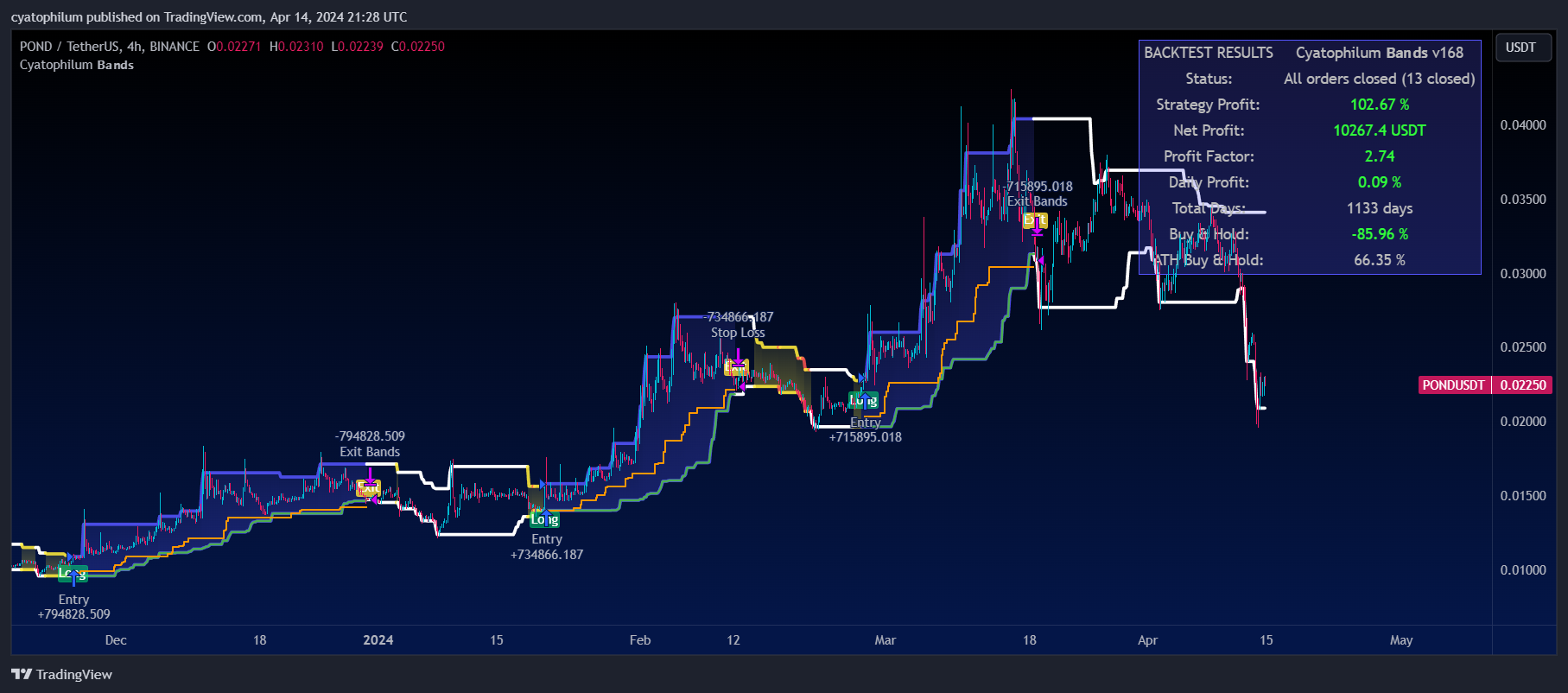The height and width of the screenshot is (693, 1568).
Task: Click the Long marker above Entry +715895.018
Action: pos(863,400)
